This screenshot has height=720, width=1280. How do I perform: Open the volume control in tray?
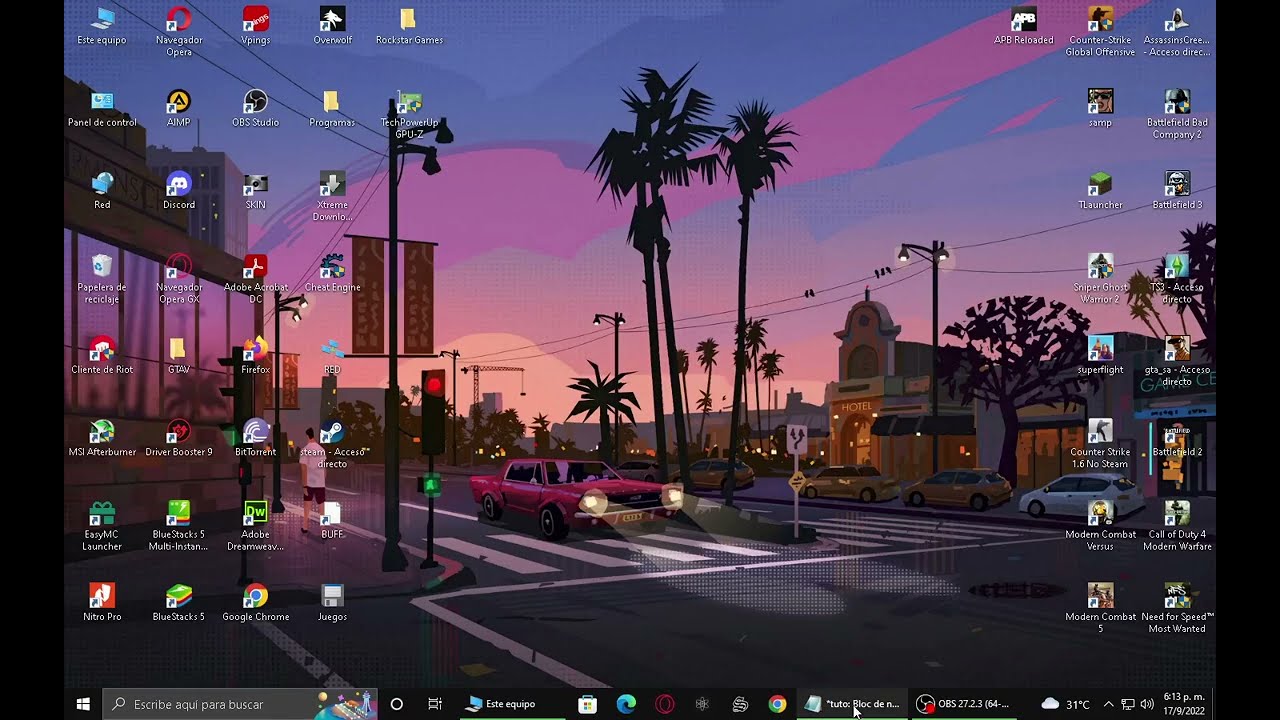coord(1146,704)
